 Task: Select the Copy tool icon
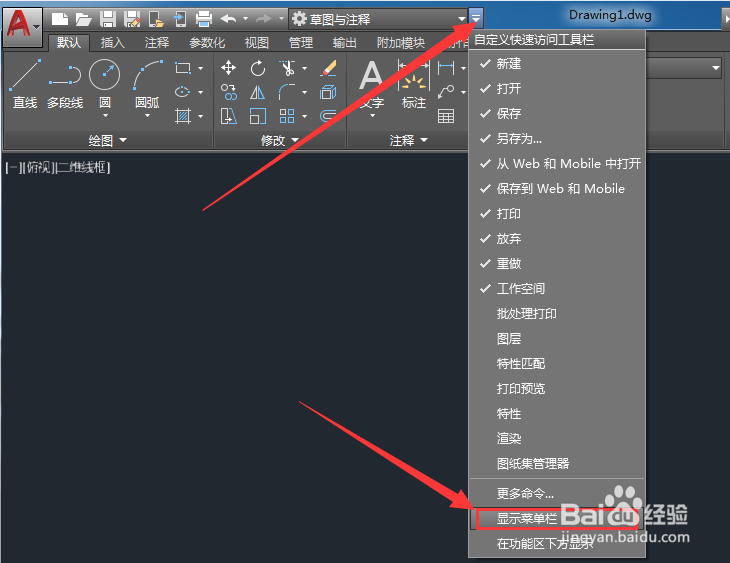coord(229,92)
